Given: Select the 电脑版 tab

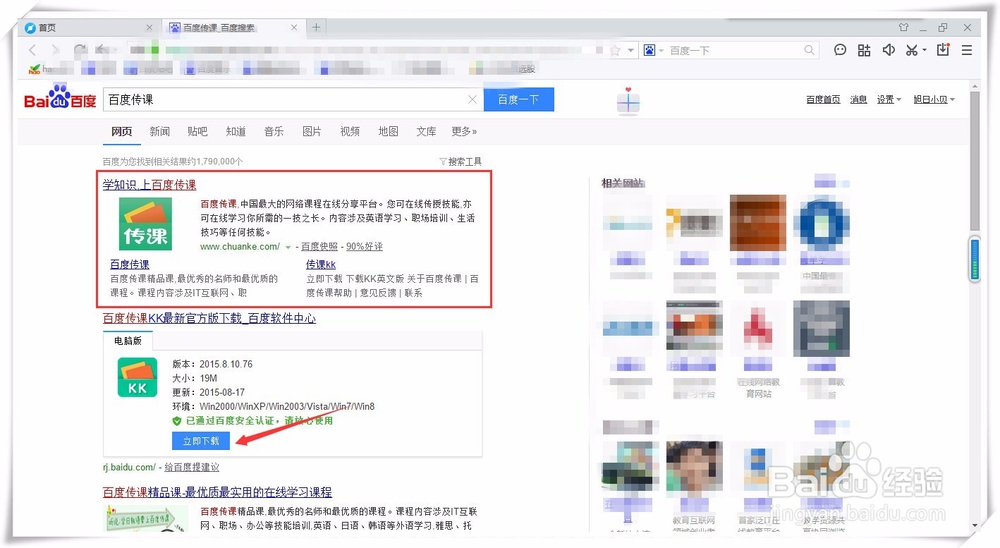Looking at the screenshot, I should click(x=128, y=341).
